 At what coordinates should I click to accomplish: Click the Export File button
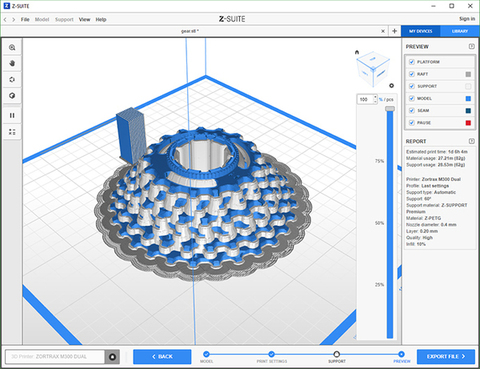(x=446, y=357)
